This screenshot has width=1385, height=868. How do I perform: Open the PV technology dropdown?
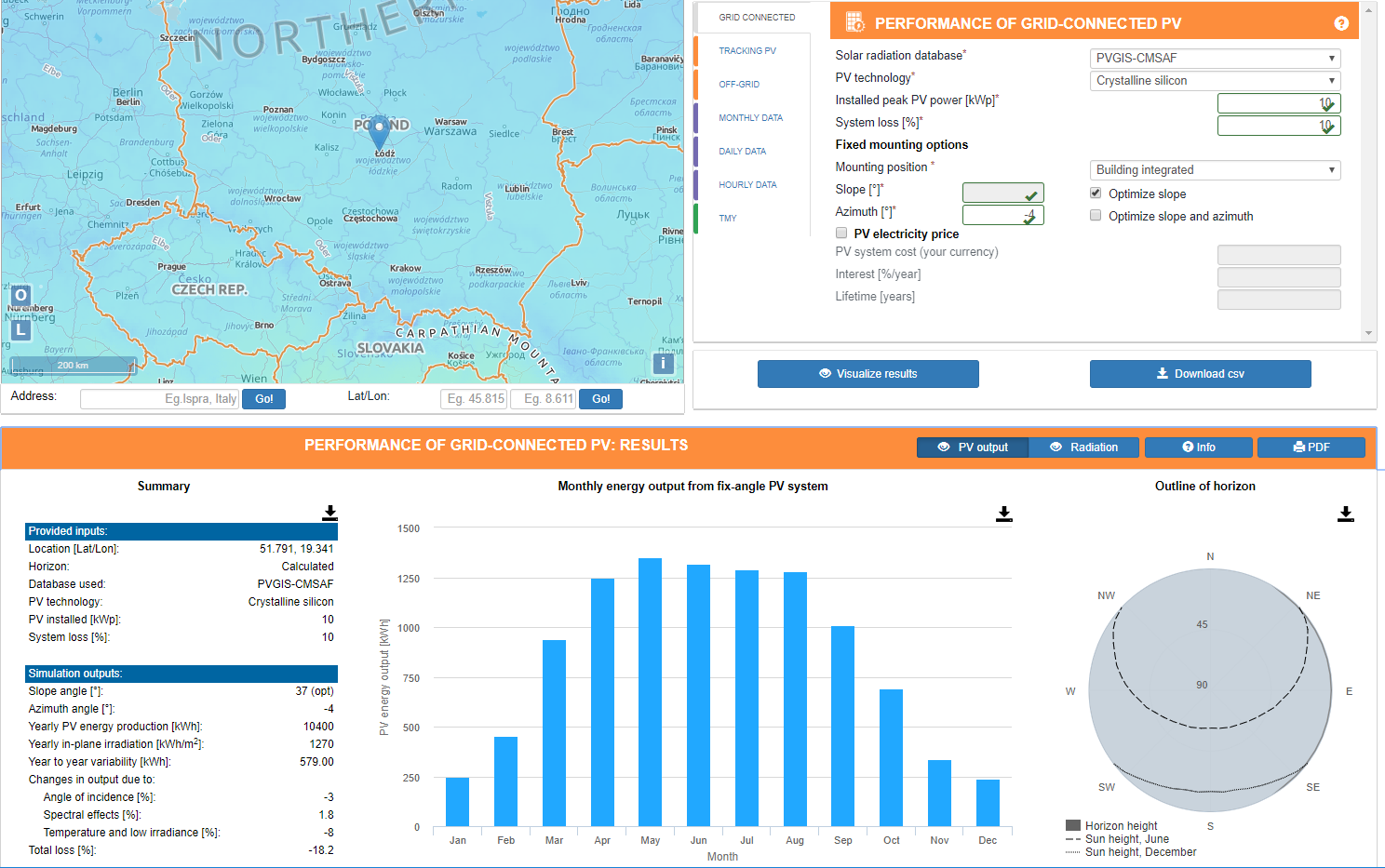[1215, 81]
